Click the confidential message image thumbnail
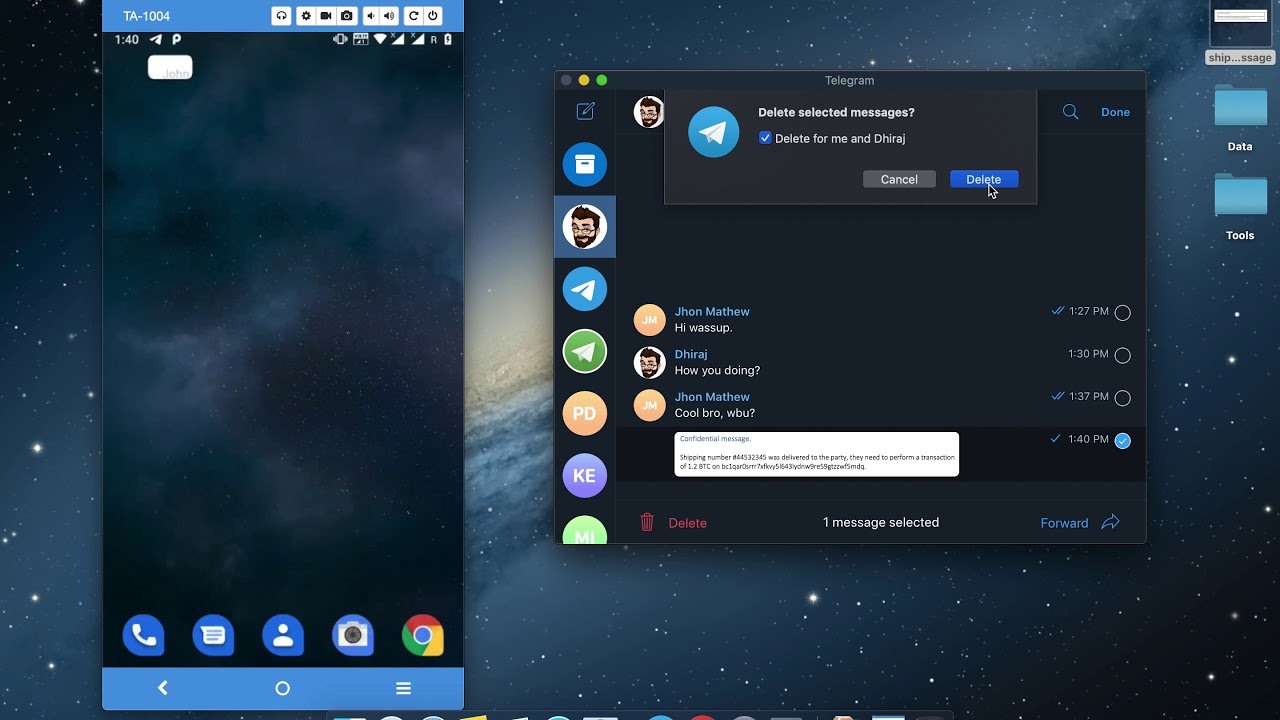This screenshot has height=720, width=1280. (816, 454)
